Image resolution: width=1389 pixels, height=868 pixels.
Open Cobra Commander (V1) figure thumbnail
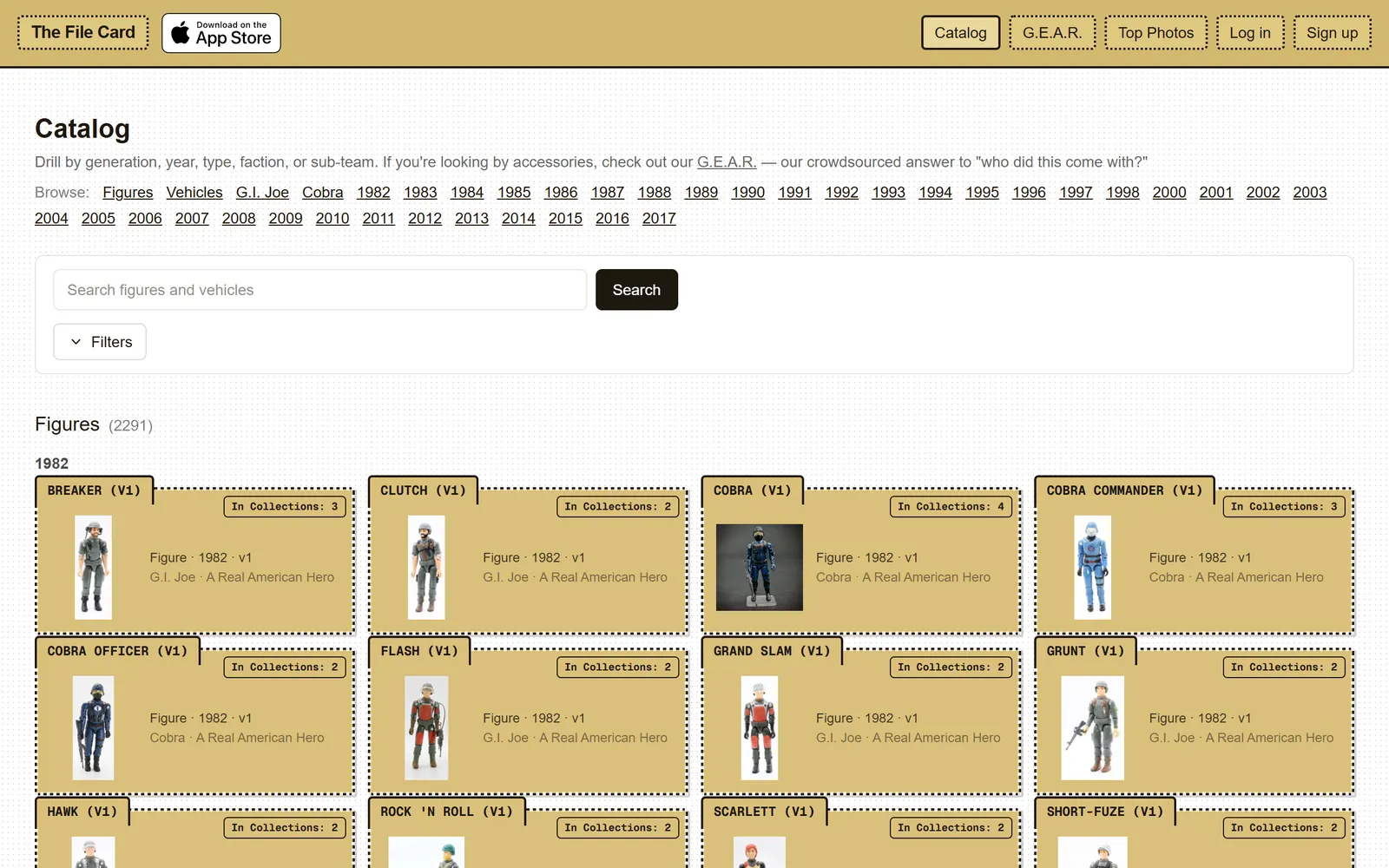point(1092,567)
